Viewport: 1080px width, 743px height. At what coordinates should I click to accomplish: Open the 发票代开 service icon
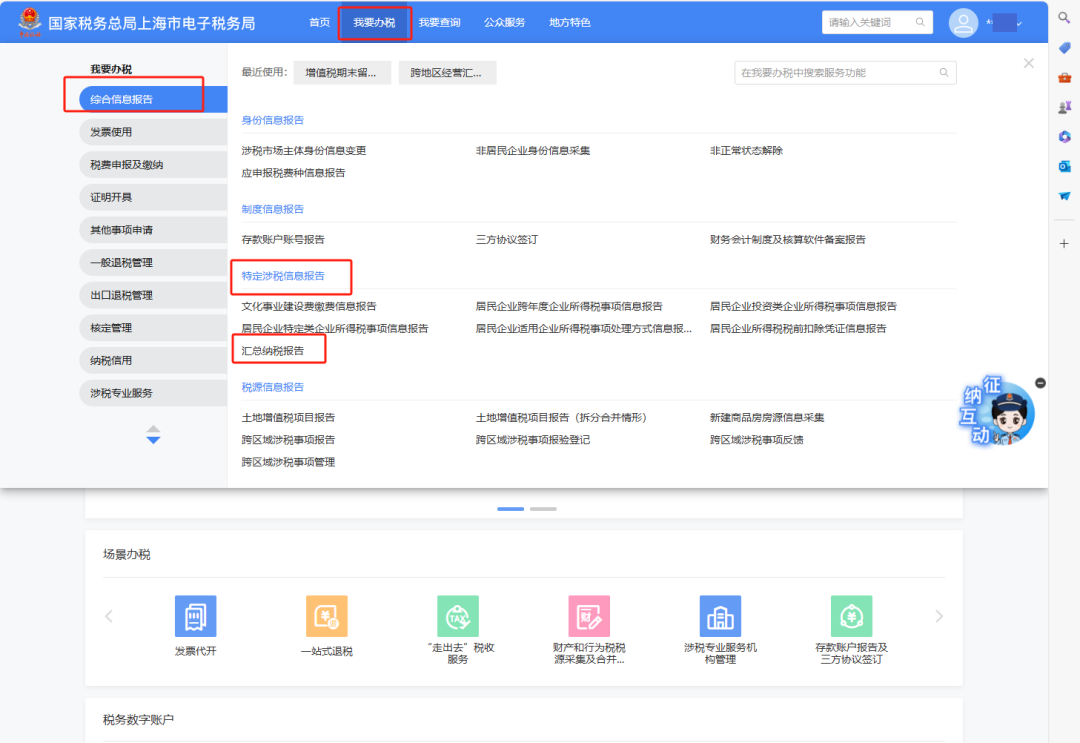[x=195, y=616]
